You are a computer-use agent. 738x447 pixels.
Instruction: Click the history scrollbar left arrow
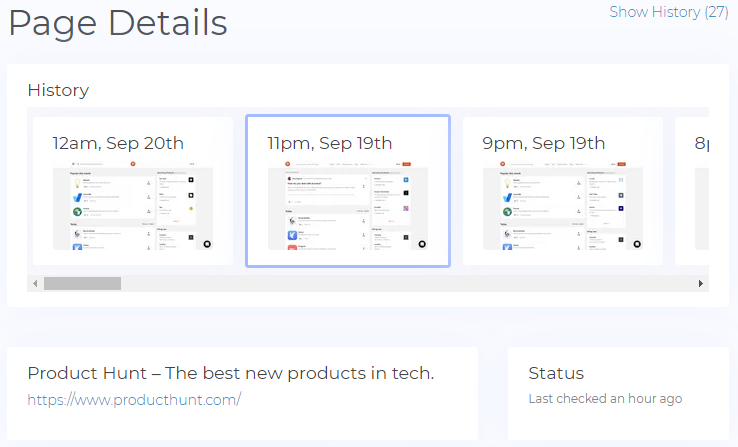(x=36, y=284)
